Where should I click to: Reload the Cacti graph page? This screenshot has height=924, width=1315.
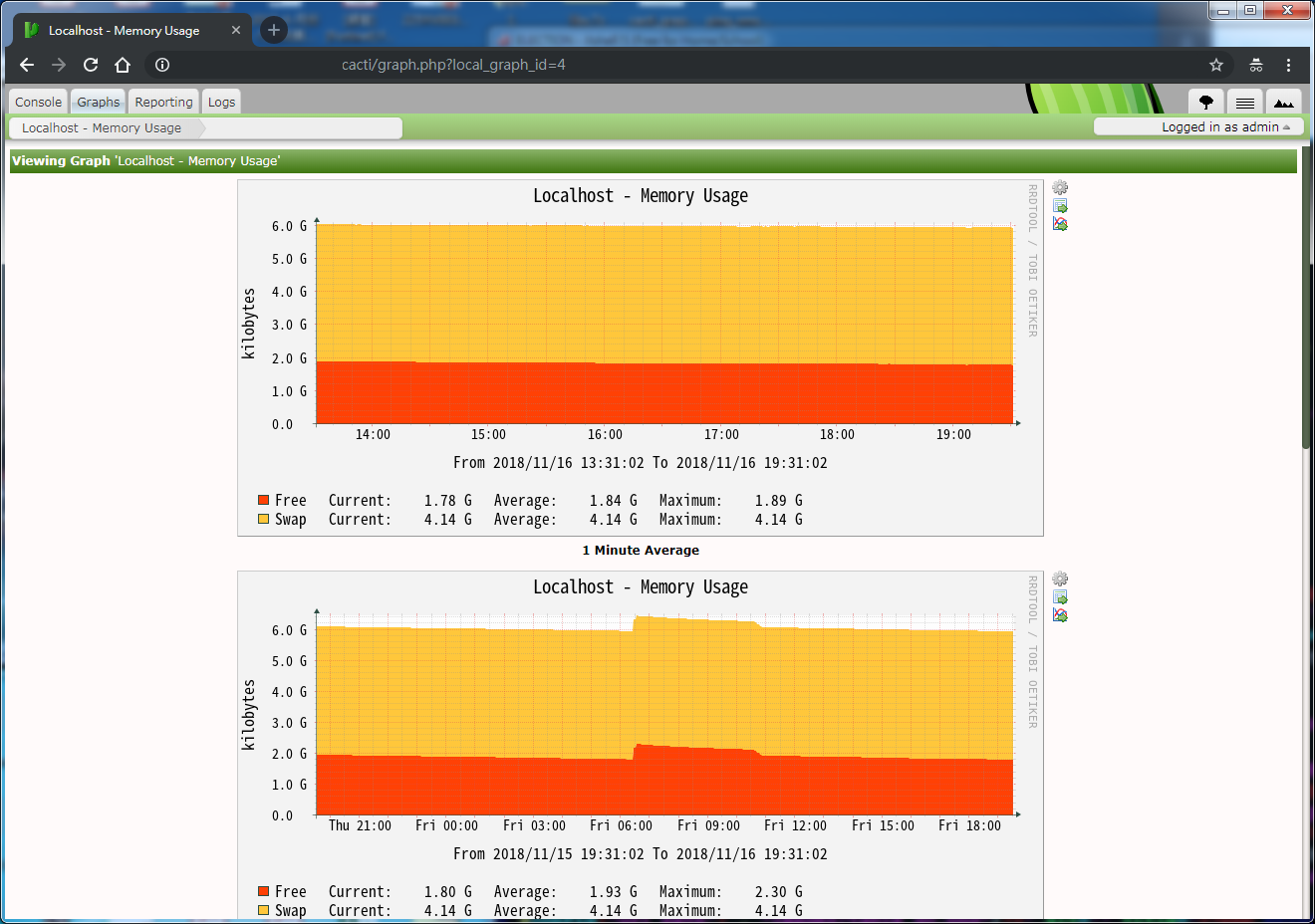[x=90, y=65]
